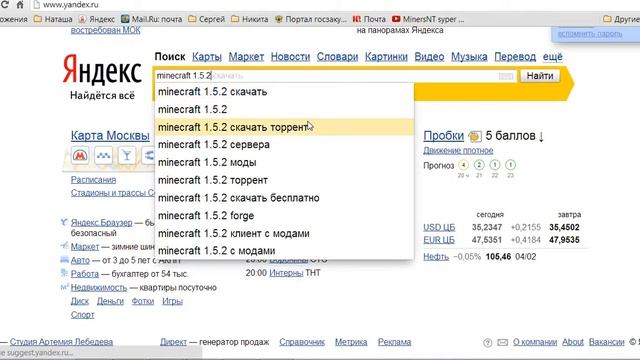Open the Работа link

coord(85,274)
